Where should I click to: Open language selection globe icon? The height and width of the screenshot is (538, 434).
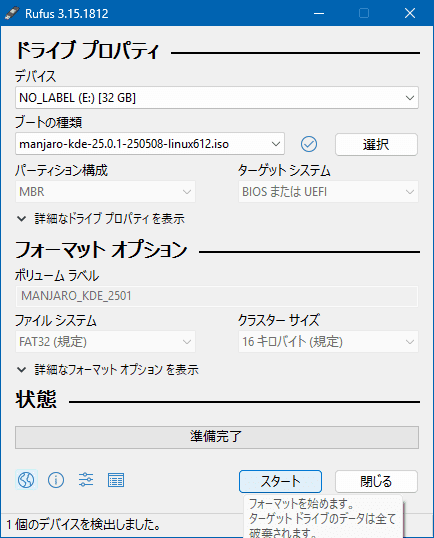26,480
